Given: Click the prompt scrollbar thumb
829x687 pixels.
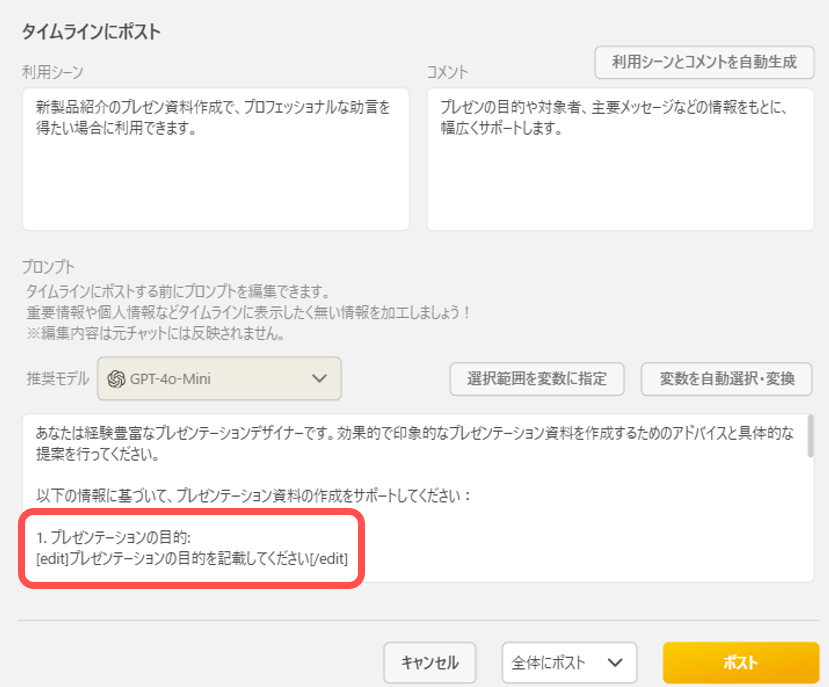Looking at the screenshot, I should pyautogui.click(x=809, y=437).
